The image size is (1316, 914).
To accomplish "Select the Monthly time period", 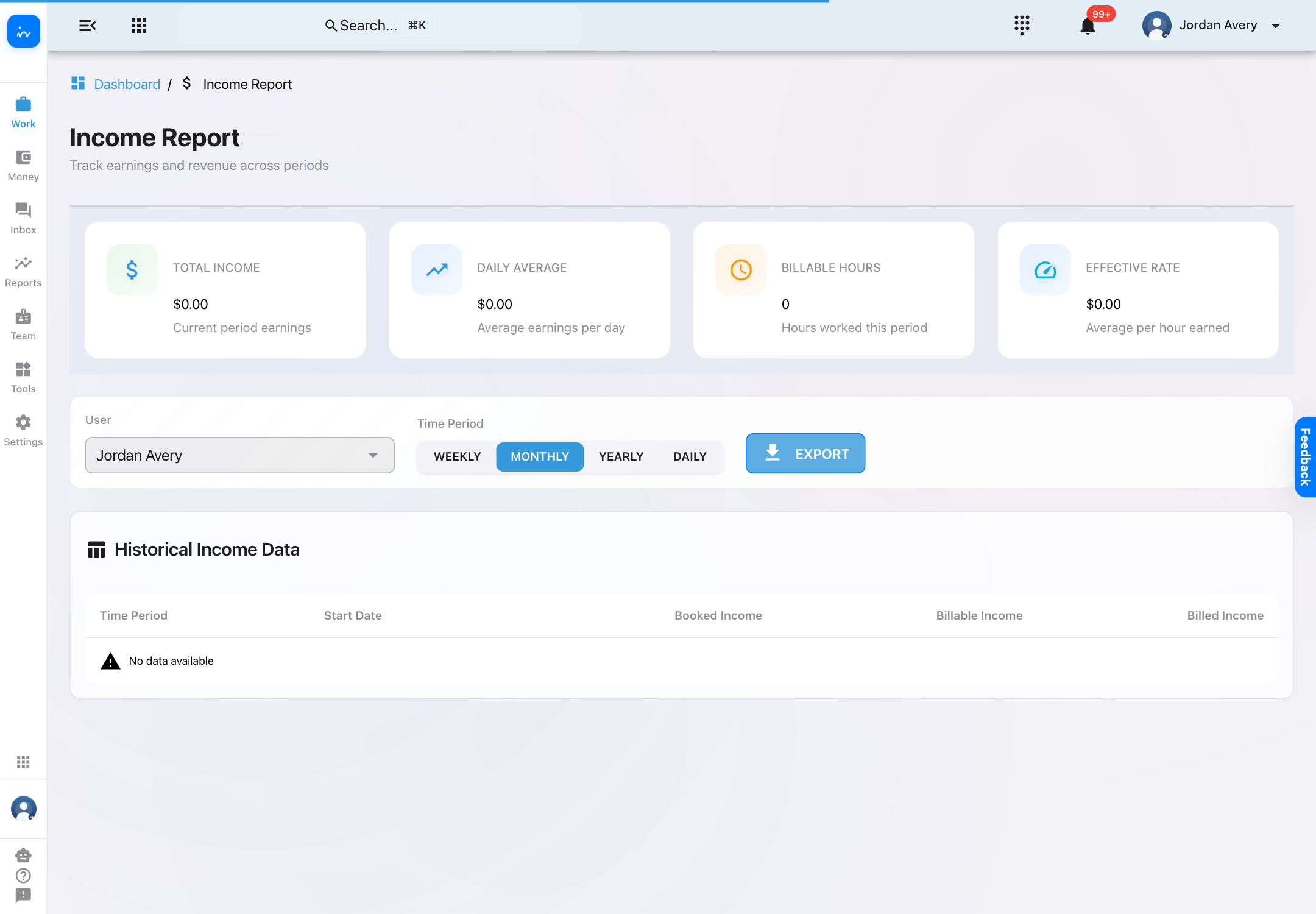I will [x=540, y=456].
